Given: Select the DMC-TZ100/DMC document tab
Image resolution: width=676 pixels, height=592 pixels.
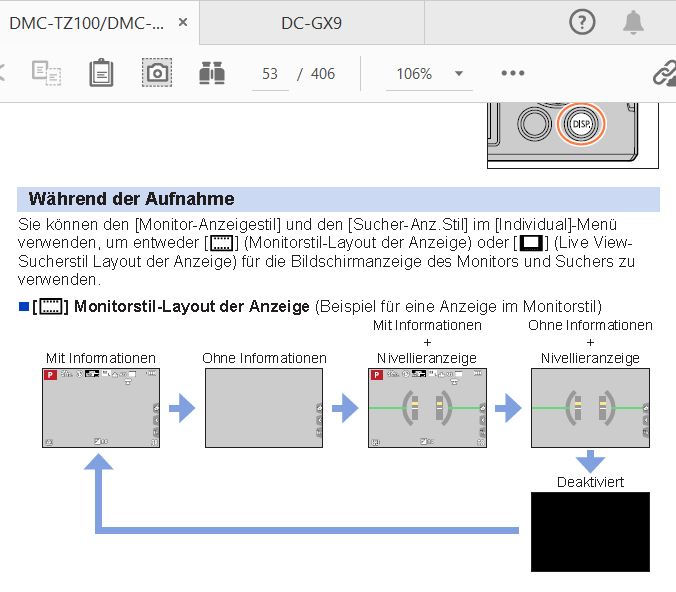Looking at the screenshot, I should (x=86, y=22).
